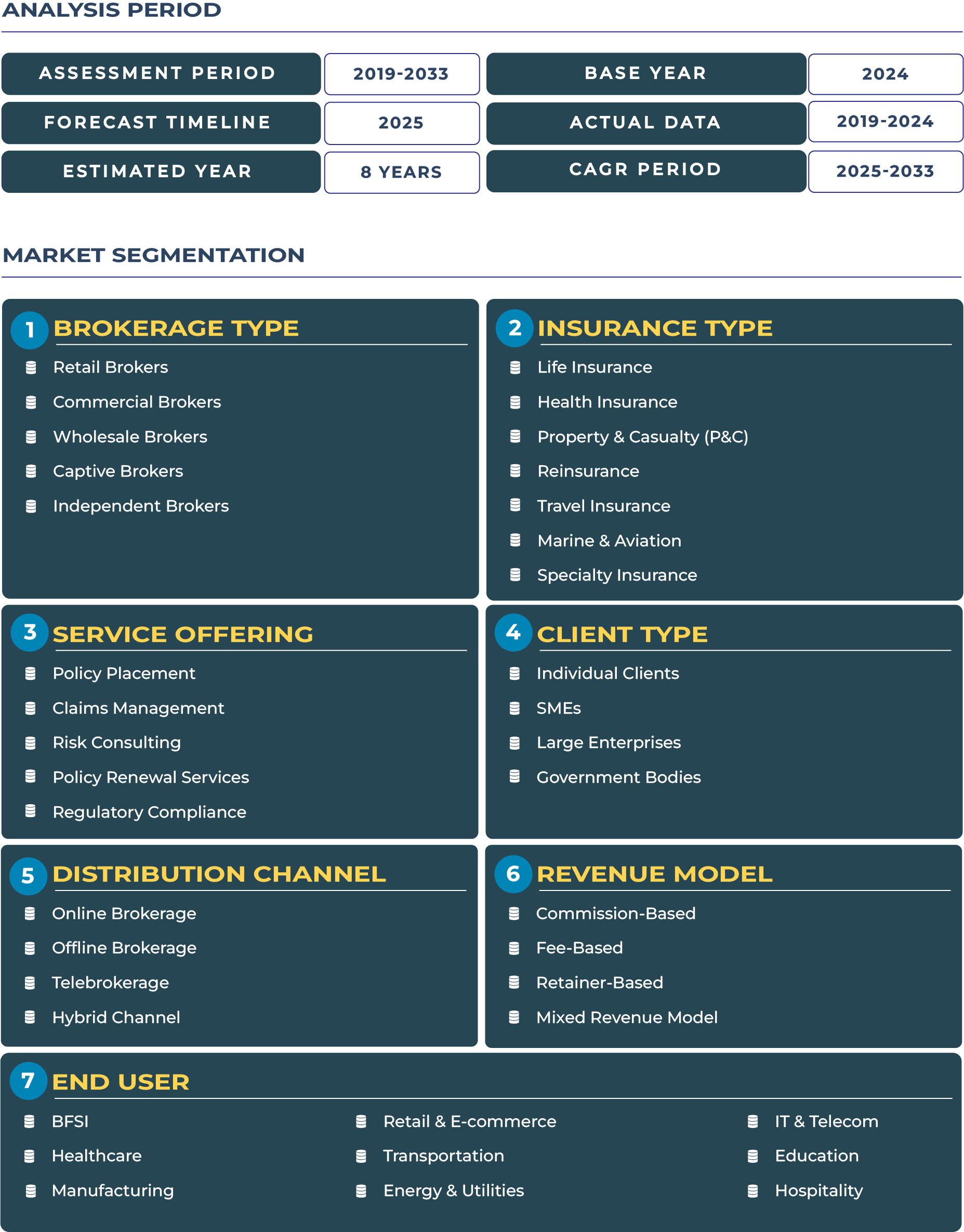Click the number 4 badge for Client Type
Screen dimensions: 964x1232
pyautogui.click(x=513, y=633)
